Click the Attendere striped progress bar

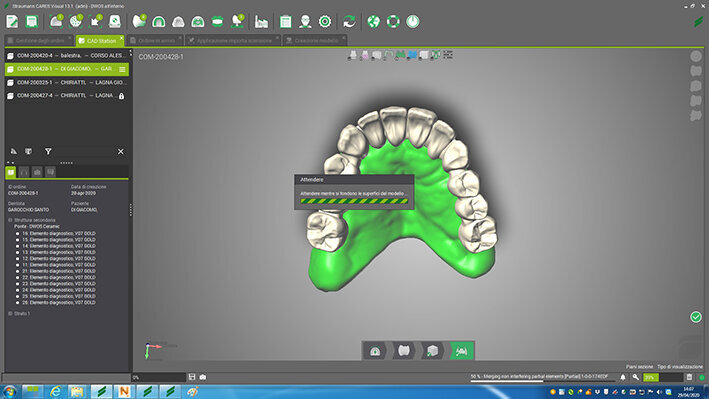(x=354, y=201)
